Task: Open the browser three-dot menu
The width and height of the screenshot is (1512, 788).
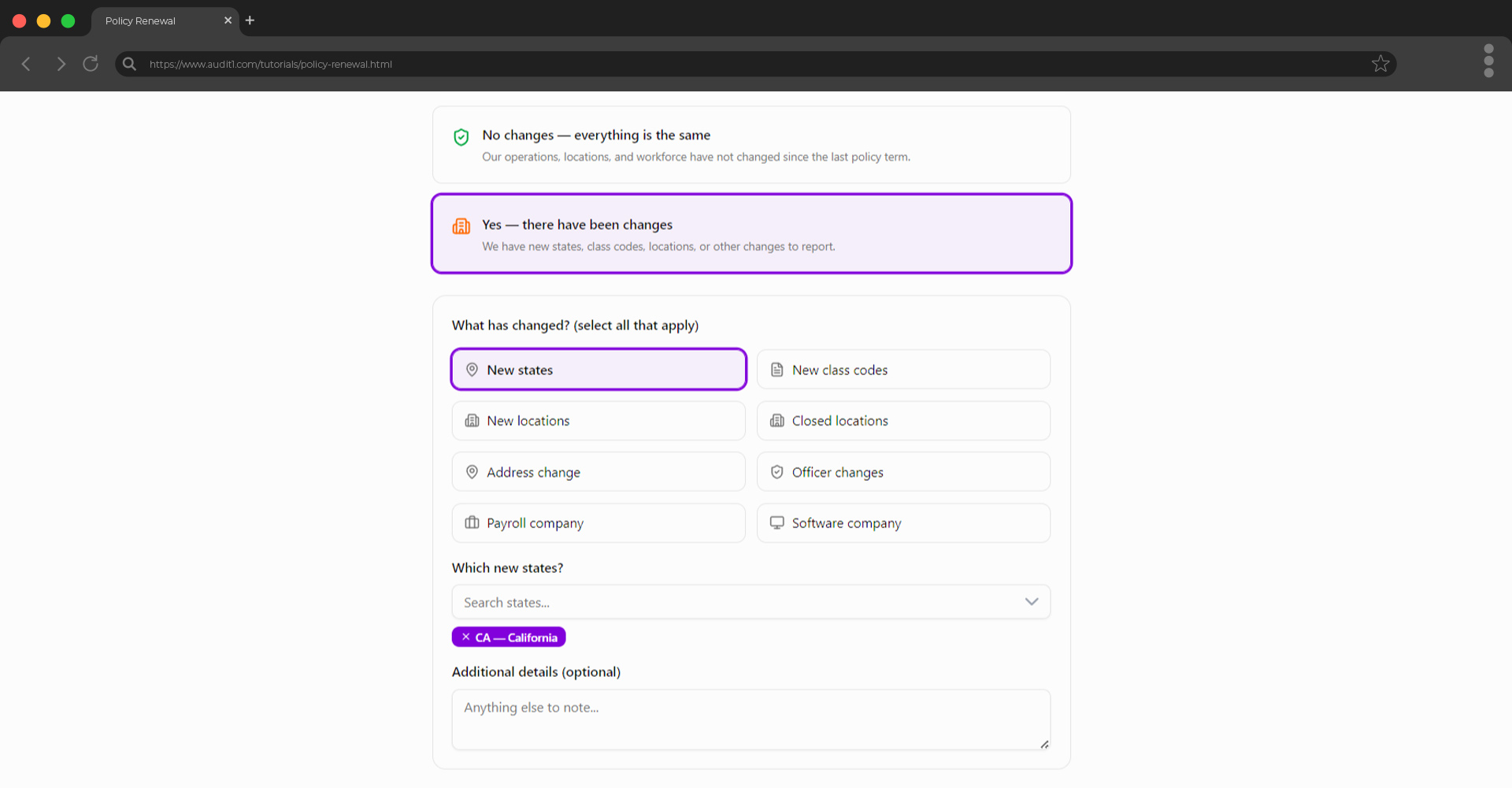Action: point(1488,61)
